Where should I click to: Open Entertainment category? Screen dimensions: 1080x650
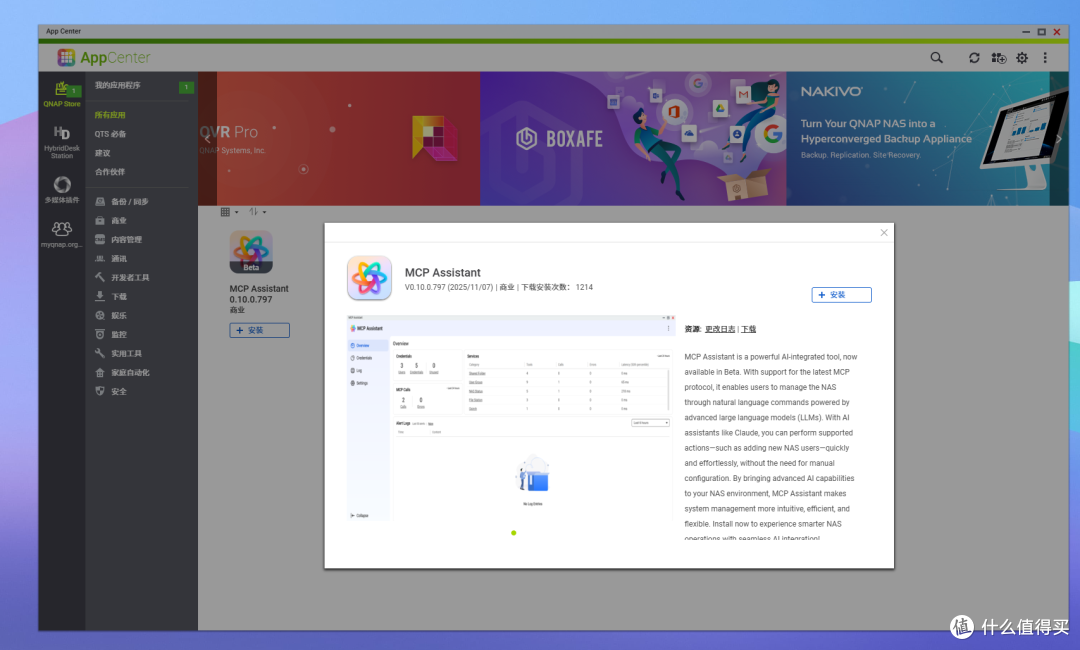click(x=111, y=315)
